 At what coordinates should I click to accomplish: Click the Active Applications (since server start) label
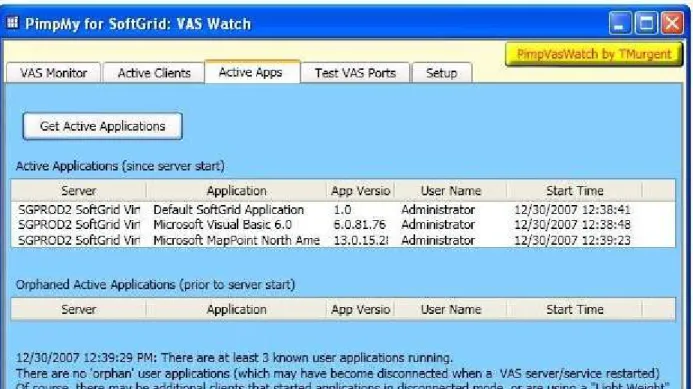[x=120, y=166]
